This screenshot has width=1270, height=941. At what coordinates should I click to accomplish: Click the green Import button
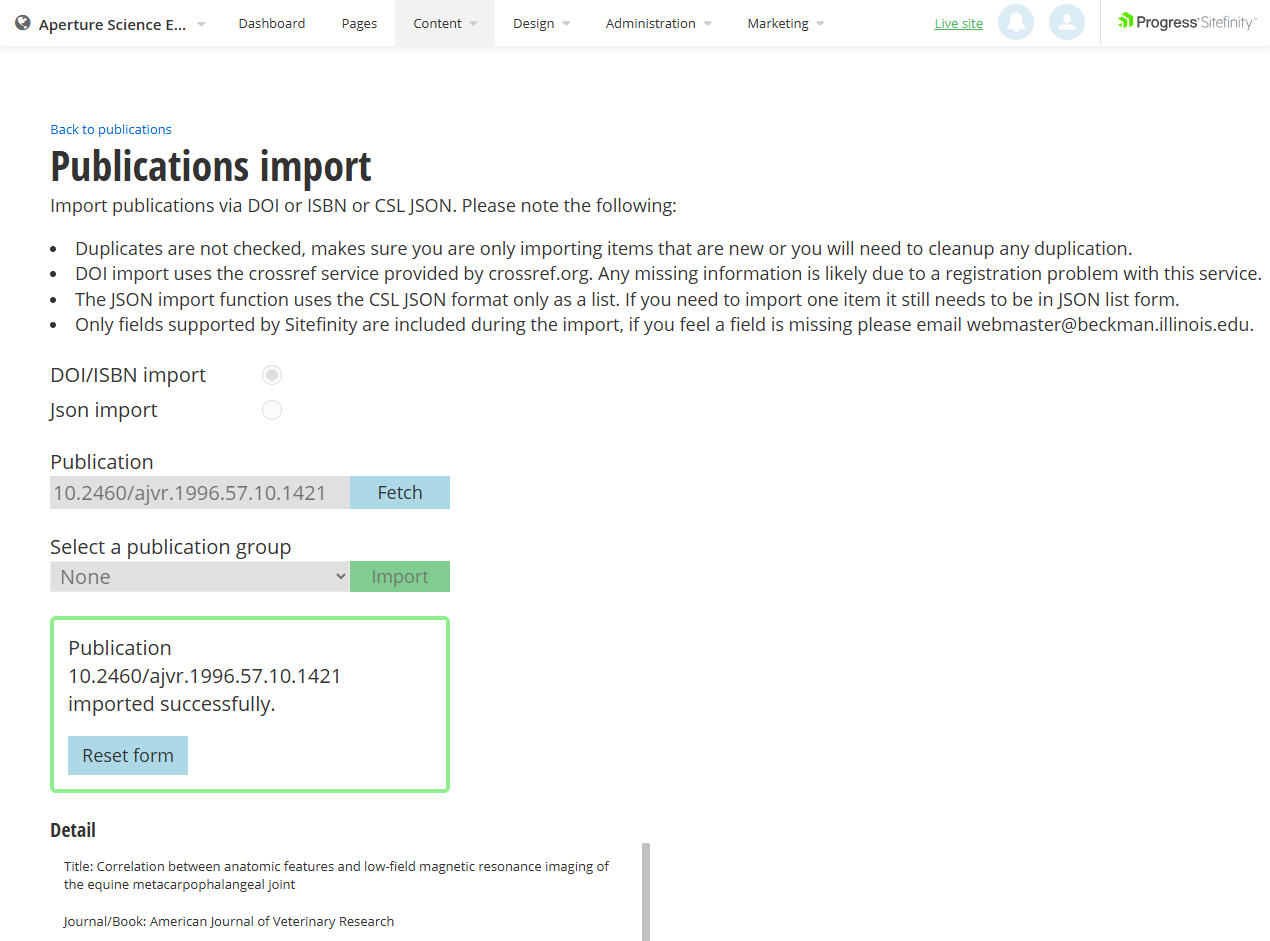click(399, 576)
